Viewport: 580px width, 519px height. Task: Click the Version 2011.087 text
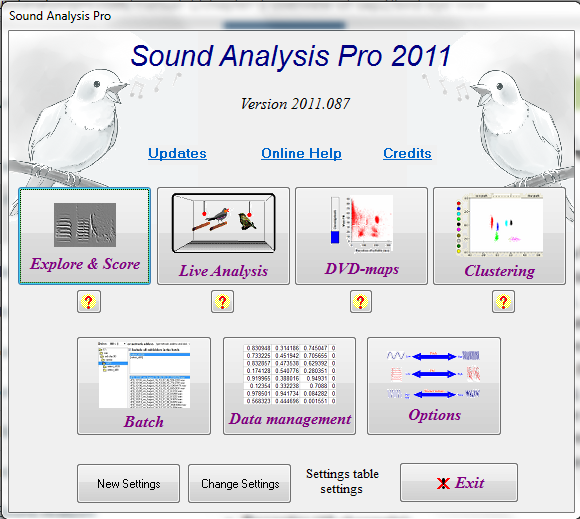(x=295, y=104)
